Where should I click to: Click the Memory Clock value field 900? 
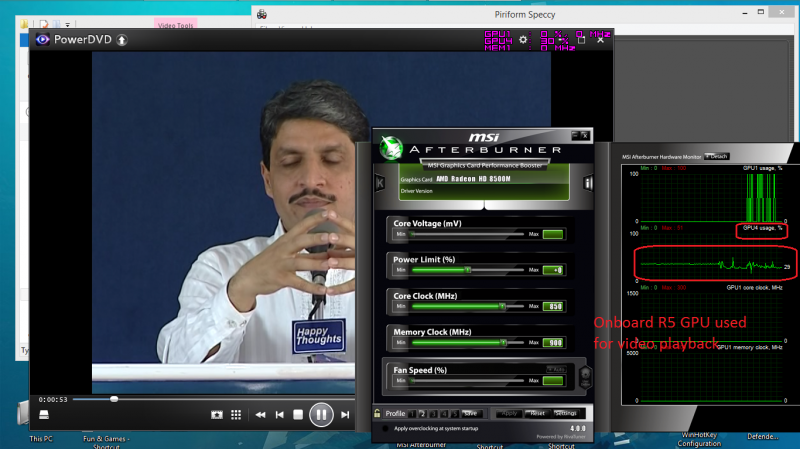(x=553, y=342)
